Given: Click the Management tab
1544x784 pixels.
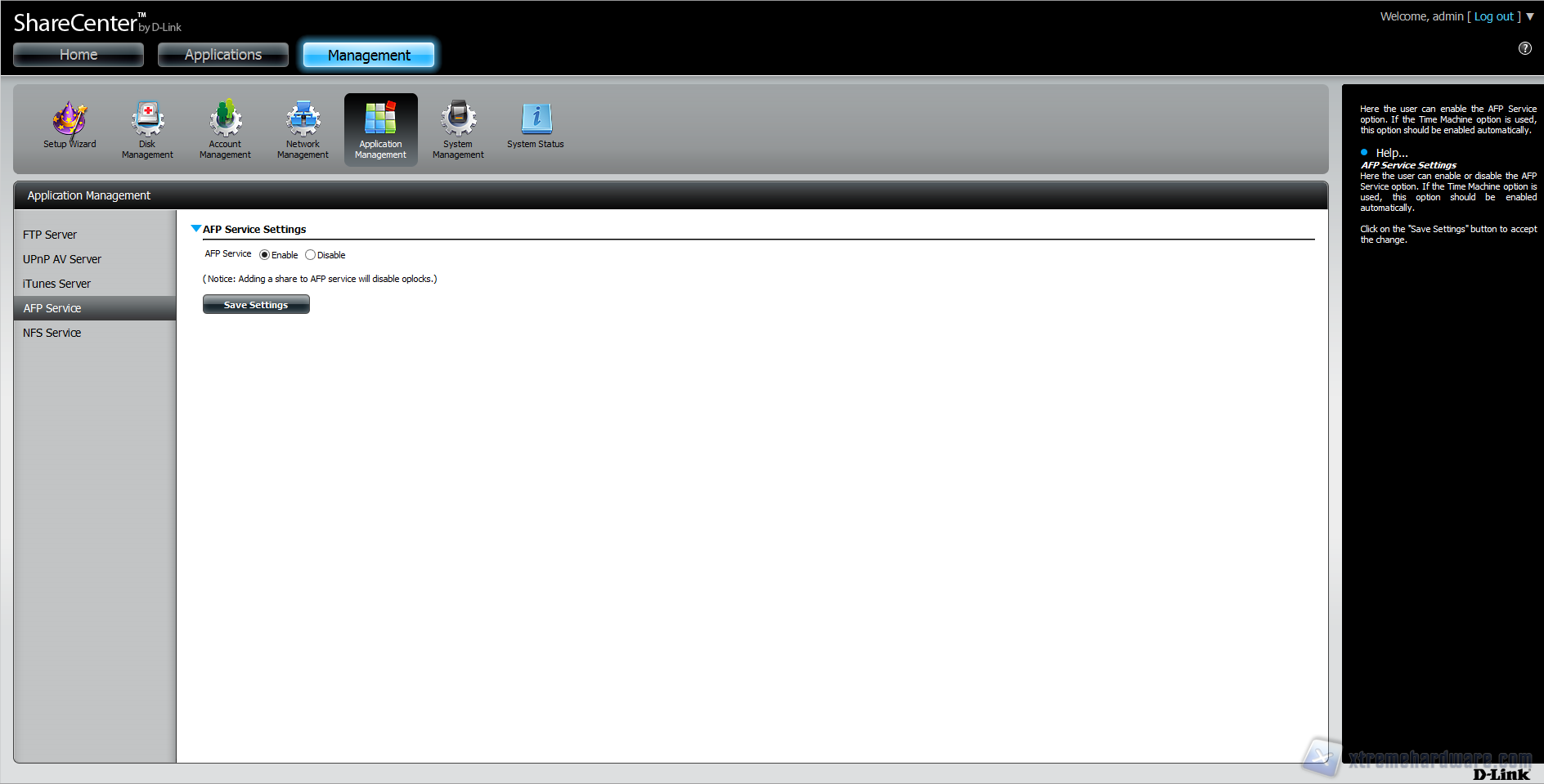Looking at the screenshot, I should coord(369,55).
